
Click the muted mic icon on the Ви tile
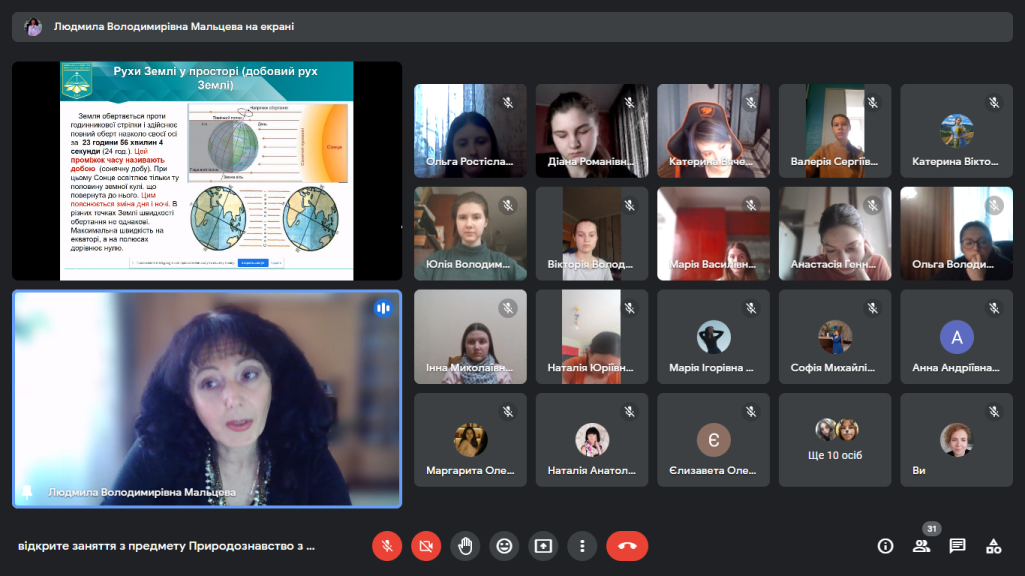point(994,411)
